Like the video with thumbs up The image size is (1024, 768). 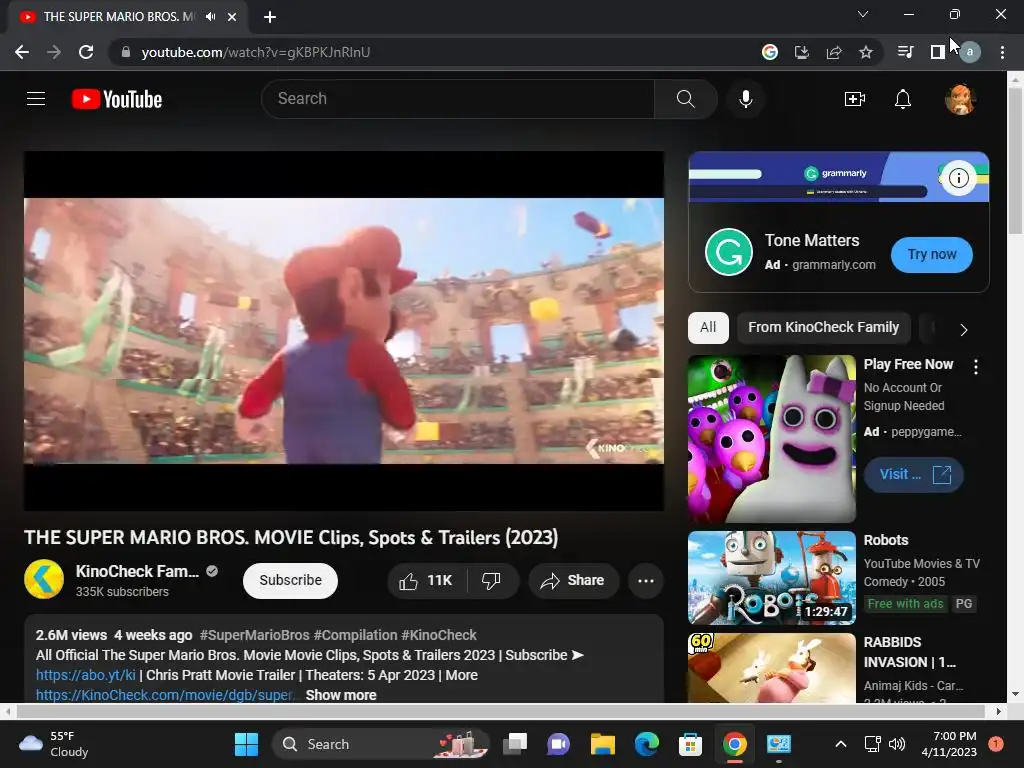427,581
